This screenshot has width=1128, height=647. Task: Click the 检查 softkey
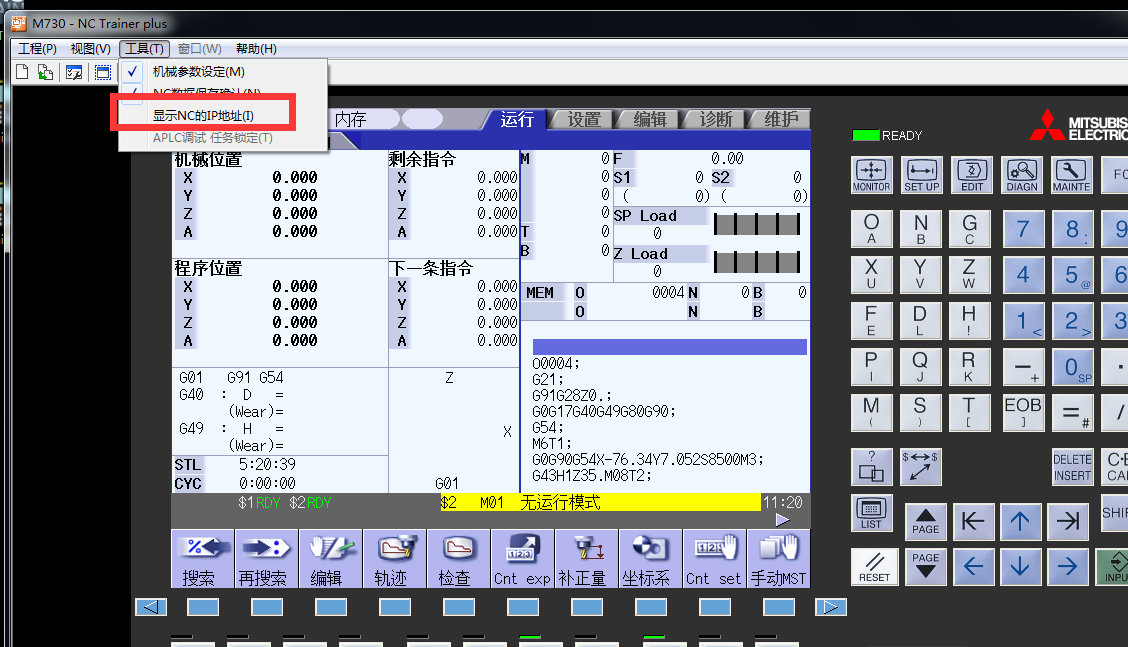458,558
